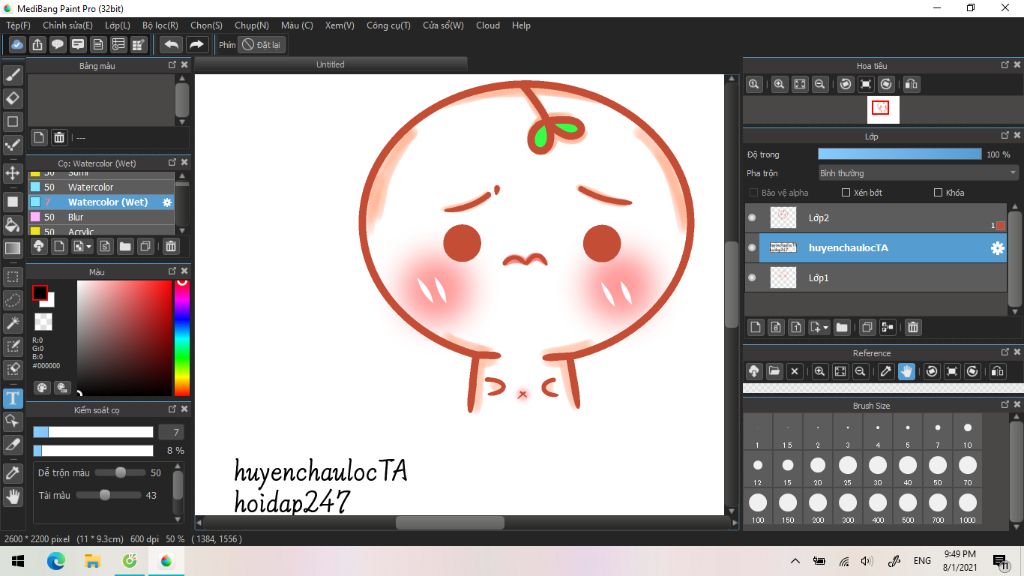Select the Magic Wand tool
This screenshot has width=1024, height=576.
point(12,323)
